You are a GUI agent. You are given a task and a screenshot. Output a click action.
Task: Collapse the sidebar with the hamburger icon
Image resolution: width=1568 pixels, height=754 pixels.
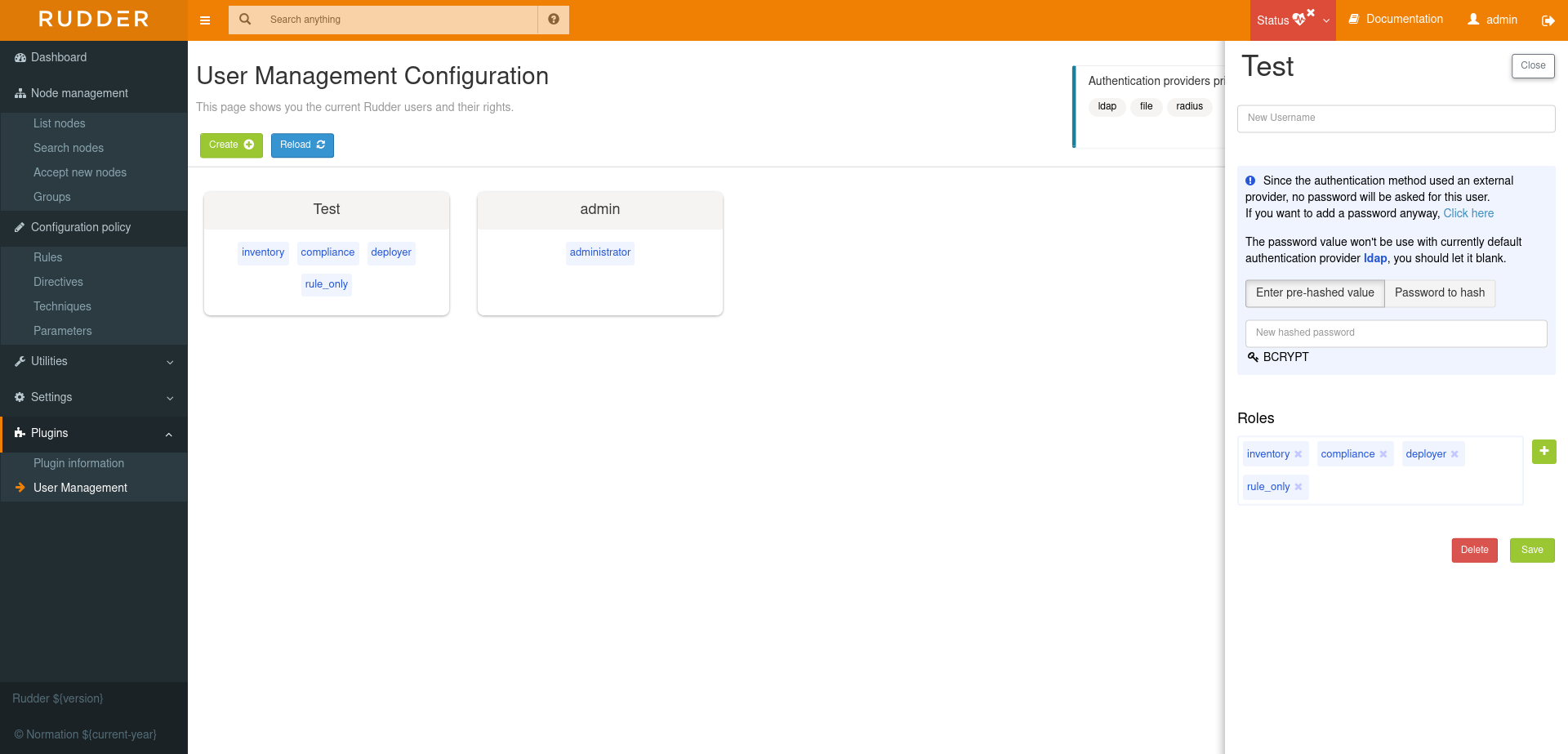tap(205, 20)
